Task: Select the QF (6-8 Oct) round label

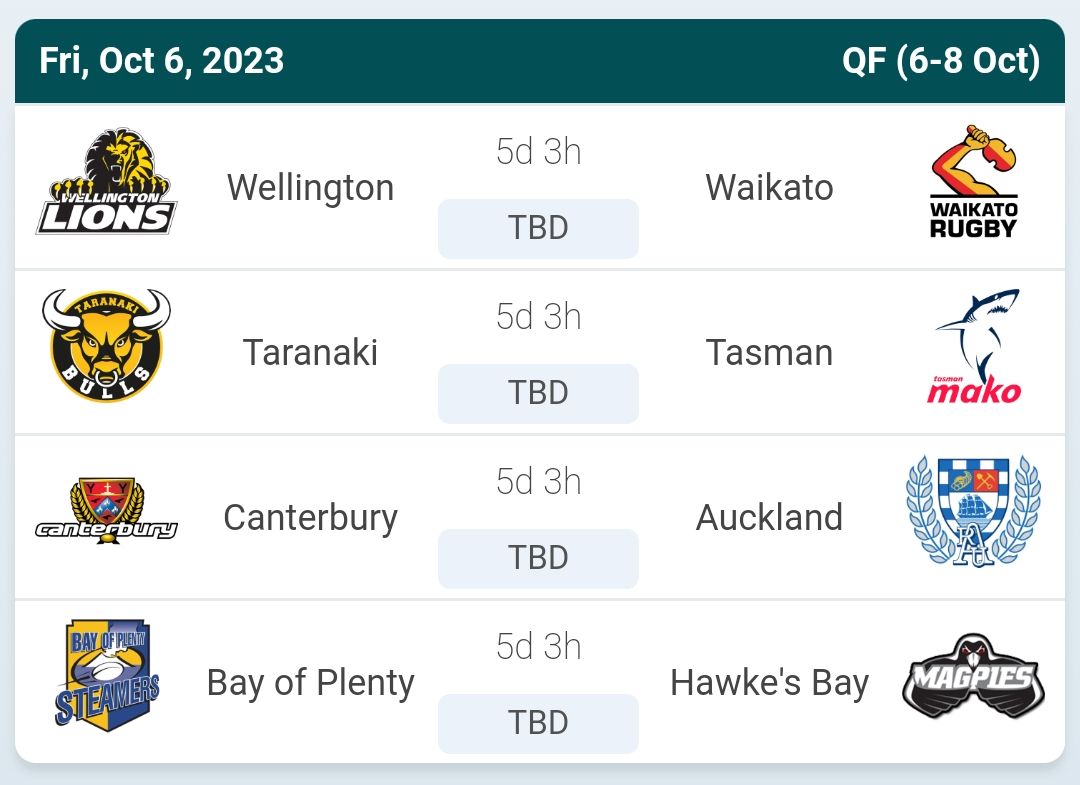Action: pyautogui.click(x=940, y=61)
